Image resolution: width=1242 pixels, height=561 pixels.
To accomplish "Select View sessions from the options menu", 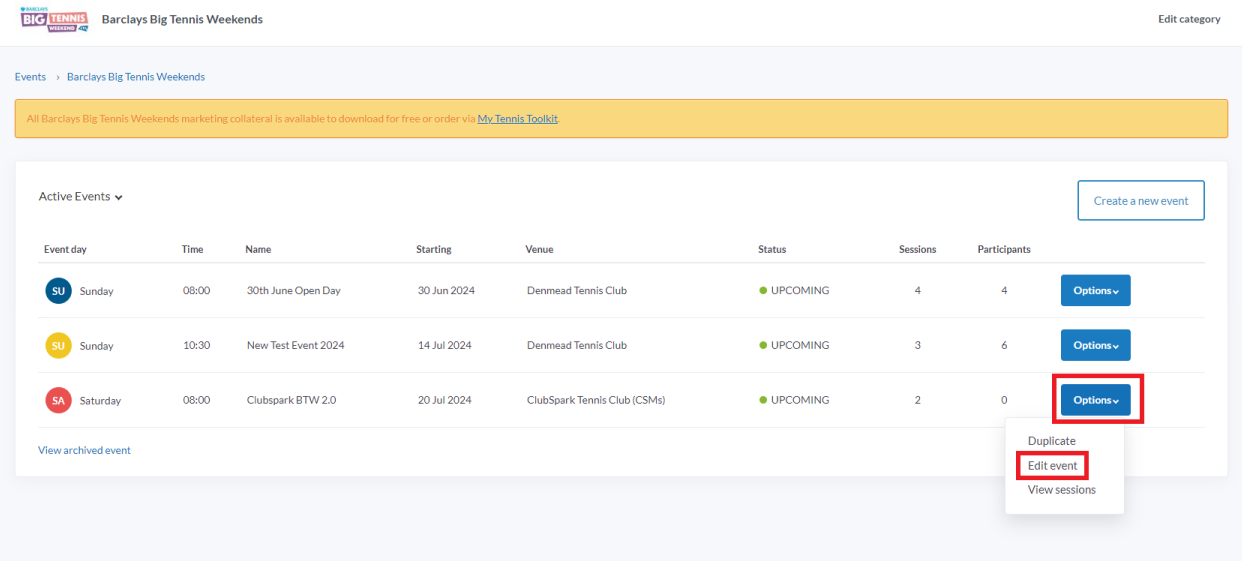I will [x=1061, y=490].
